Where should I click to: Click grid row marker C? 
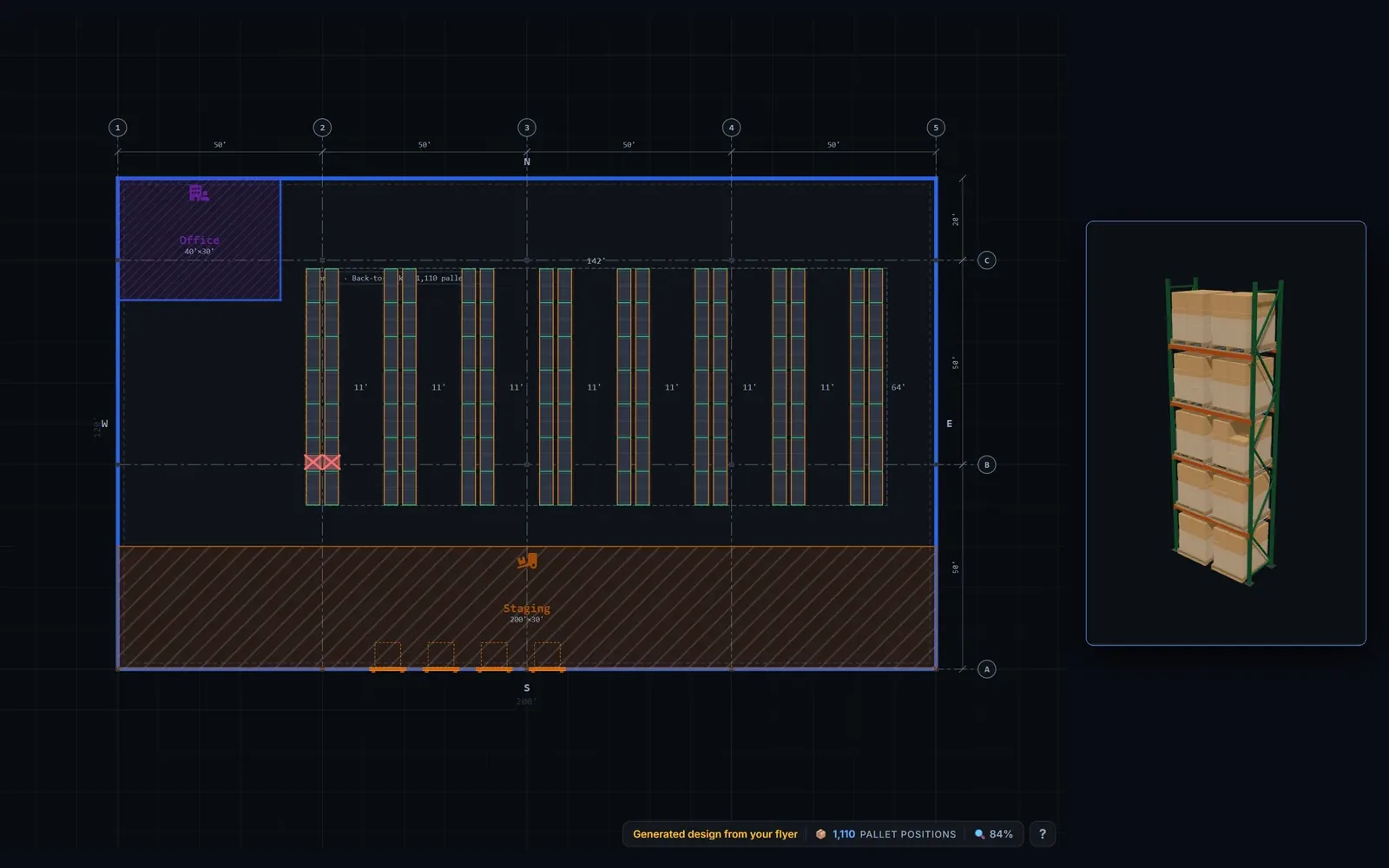[986, 260]
